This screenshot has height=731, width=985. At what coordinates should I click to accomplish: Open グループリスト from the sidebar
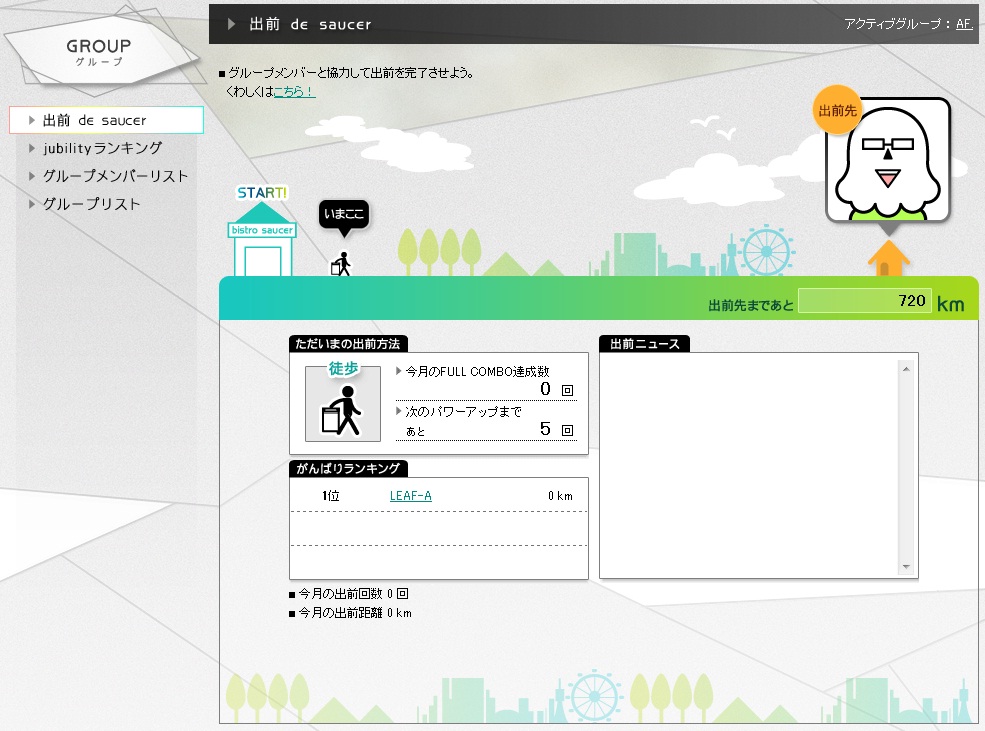pyautogui.click(x=91, y=204)
